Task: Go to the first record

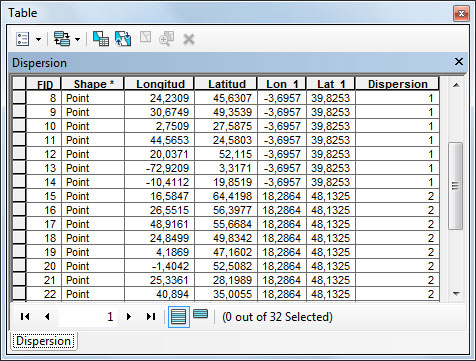Action: click(x=25, y=316)
